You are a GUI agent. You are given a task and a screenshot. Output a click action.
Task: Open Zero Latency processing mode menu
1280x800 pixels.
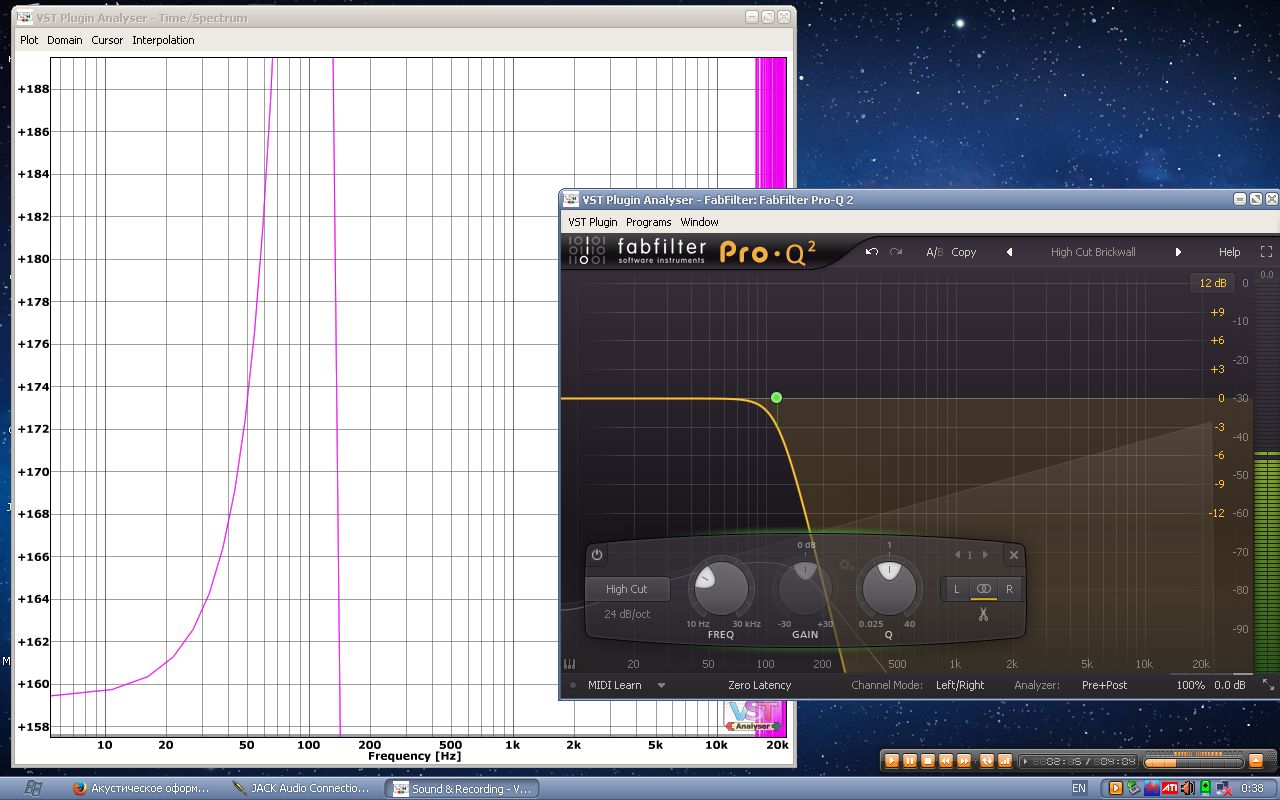pos(759,685)
